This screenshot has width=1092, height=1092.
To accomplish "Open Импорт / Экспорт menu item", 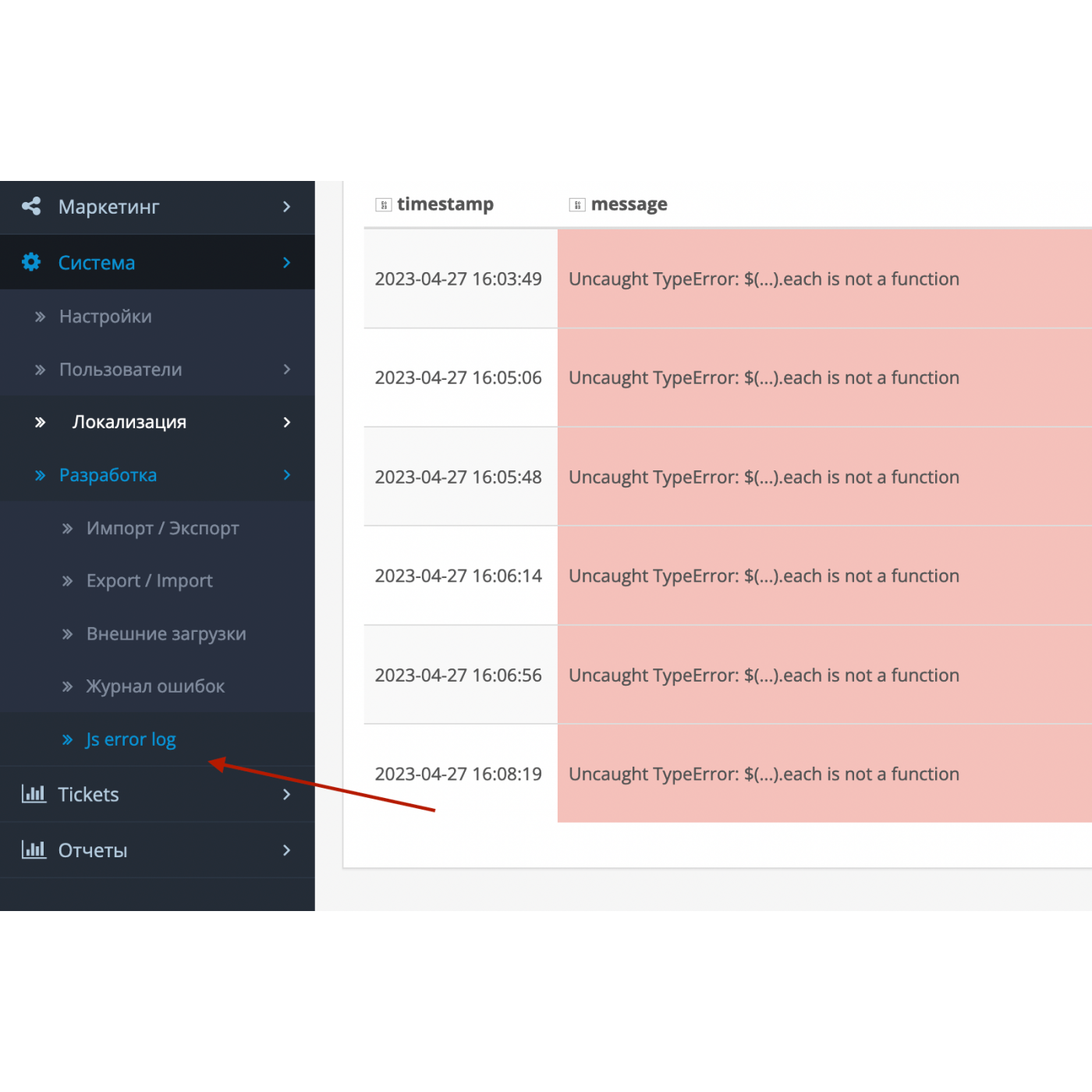I will pos(162,528).
